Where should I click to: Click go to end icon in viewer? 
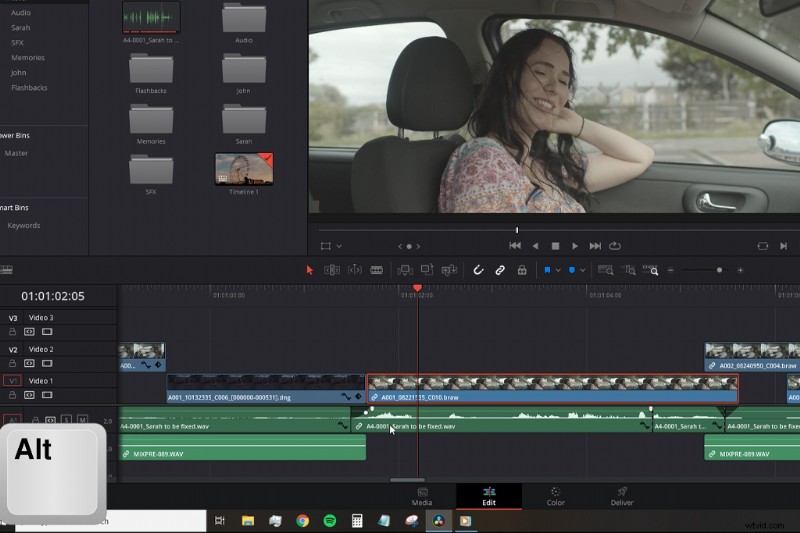(784, 246)
